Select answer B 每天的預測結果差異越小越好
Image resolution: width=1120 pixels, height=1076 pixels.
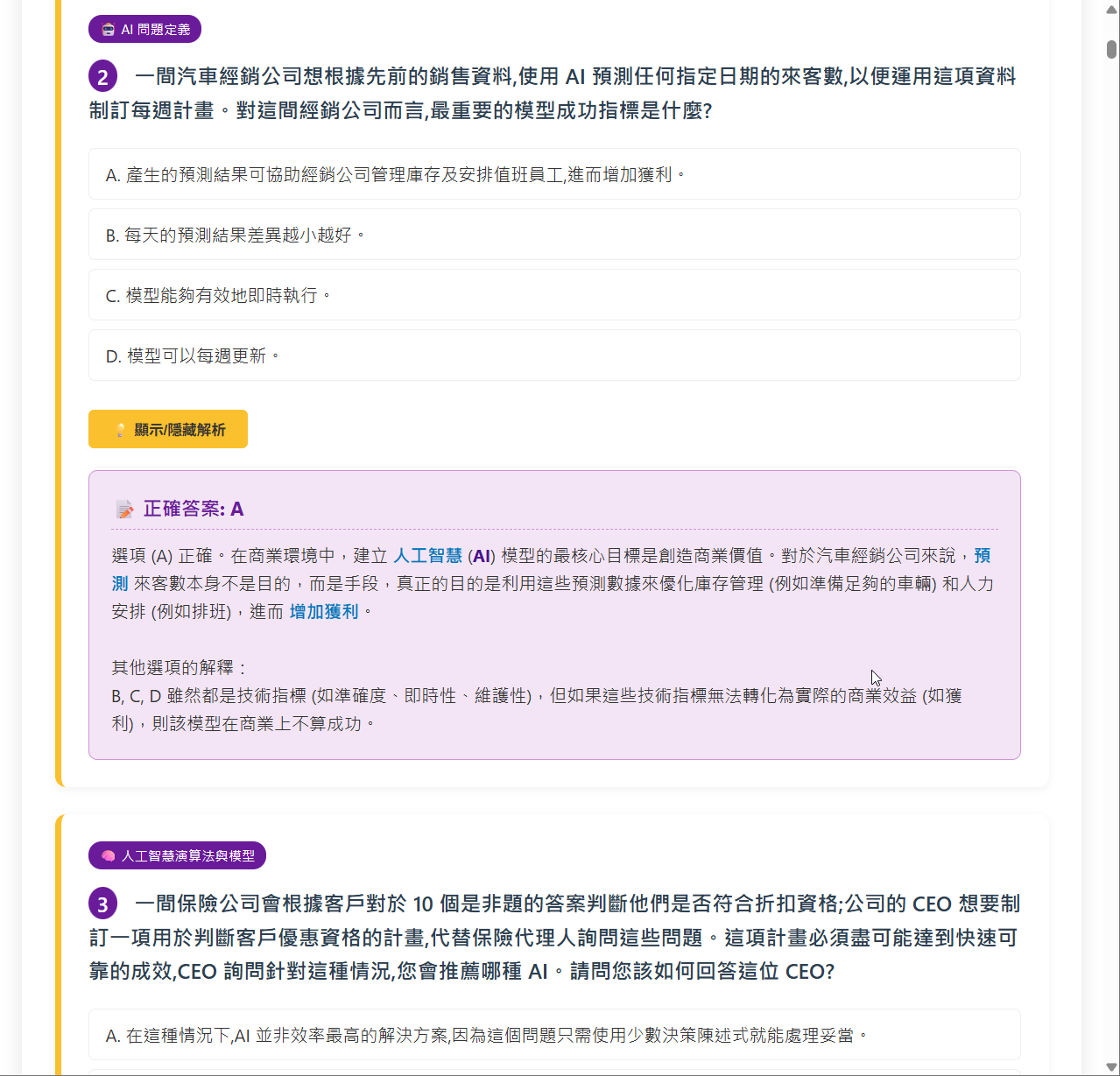point(554,235)
